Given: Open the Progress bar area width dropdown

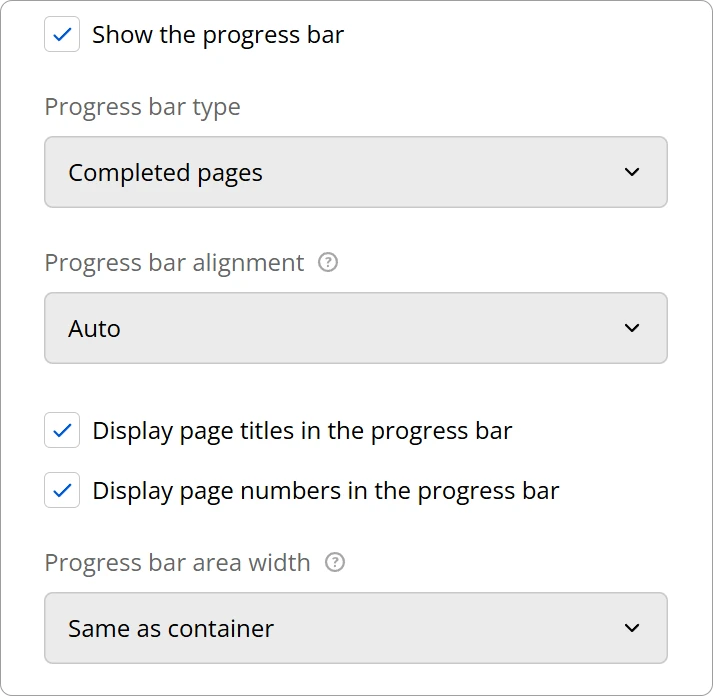Looking at the screenshot, I should click(355, 628).
